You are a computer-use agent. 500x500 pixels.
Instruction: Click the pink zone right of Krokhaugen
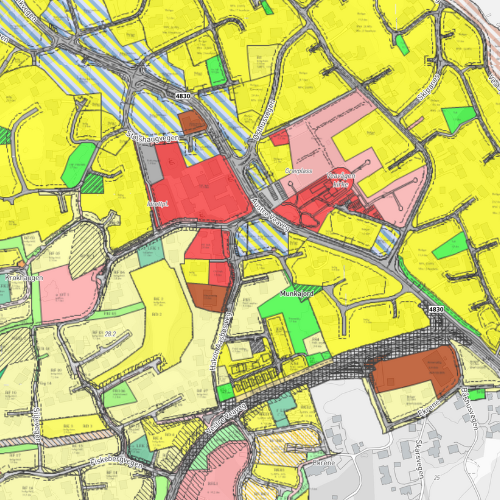pyautogui.click(x=69, y=294)
